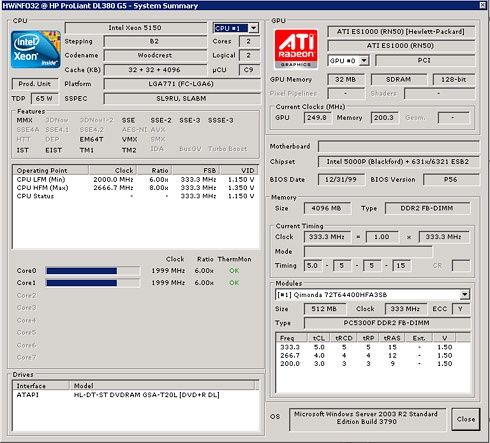Close the window via title bar X
This screenshot has width=490, height=443.
482,5
